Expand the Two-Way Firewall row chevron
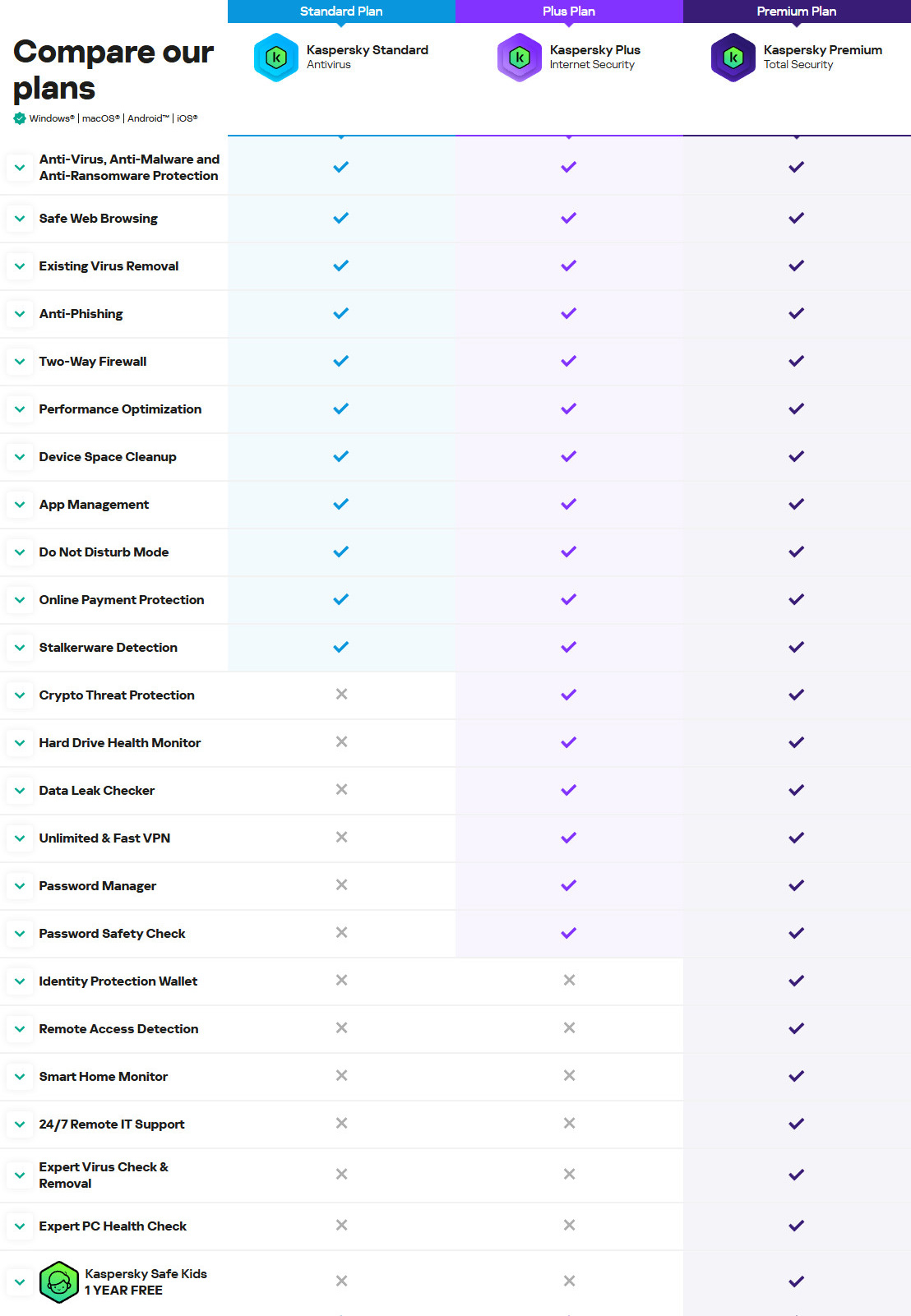This screenshot has width=911, height=1316. pyautogui.click(x=20, y=362)
